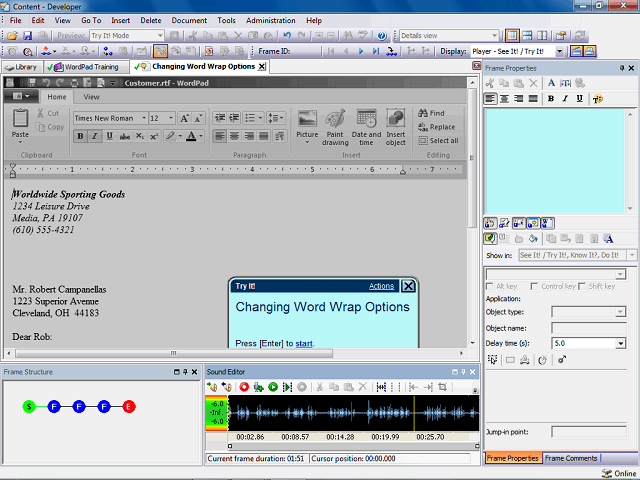The image size is (640, 480).
Task: Open the Preview mode 'Try It! Mode' dropdown
Action: (160, 36)
